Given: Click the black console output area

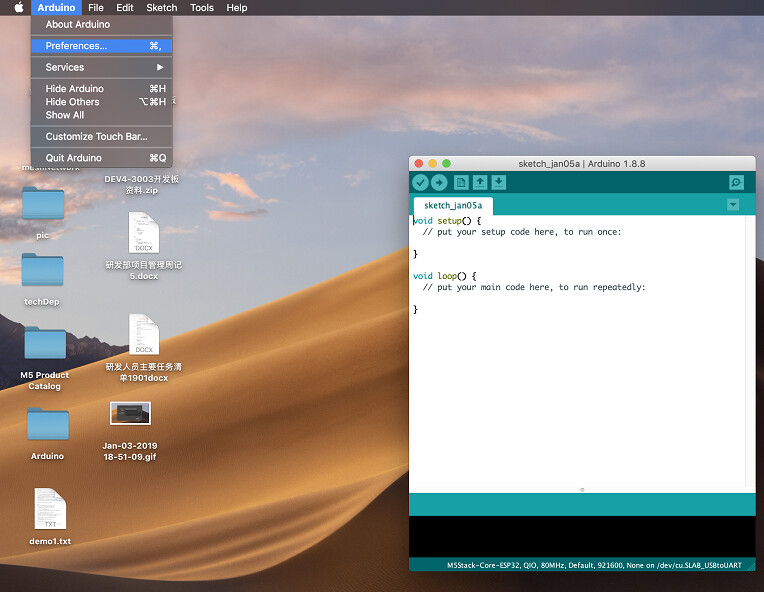Looking at the screenshot, I should [582, 536].
